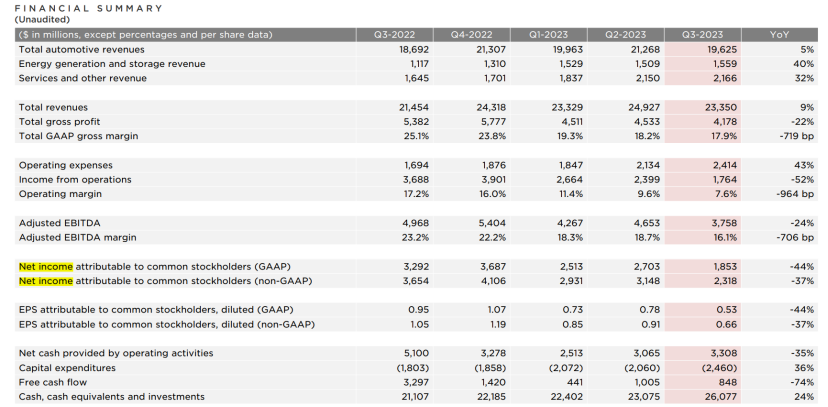The width and height of the screenshot is (828, 407).
Task: Select the Adjusted EBITDA margin label
Action: [77, 237]
